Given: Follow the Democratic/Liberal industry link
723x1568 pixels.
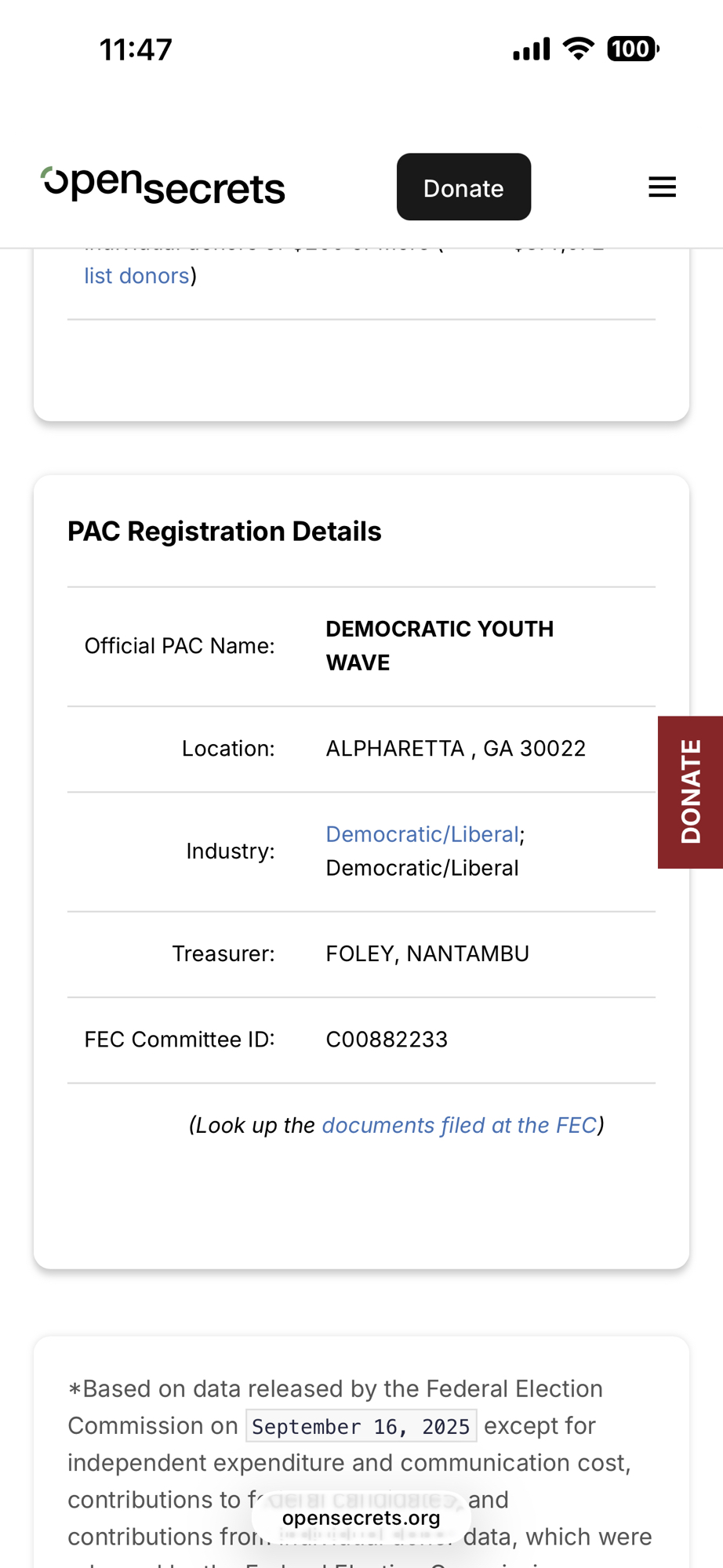Looking at the screenshot, I should pyautogui.click(x=422, y=834).
